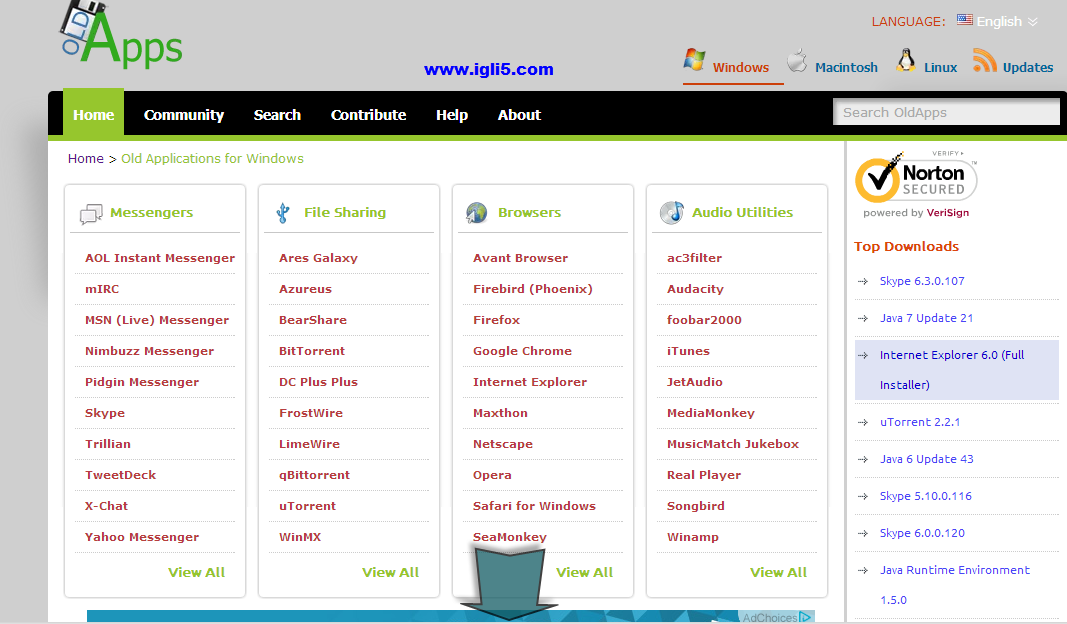Go to the About page tab
Image resolution: width=1067 pixels, height=624 pixels.
click(519, 115)
